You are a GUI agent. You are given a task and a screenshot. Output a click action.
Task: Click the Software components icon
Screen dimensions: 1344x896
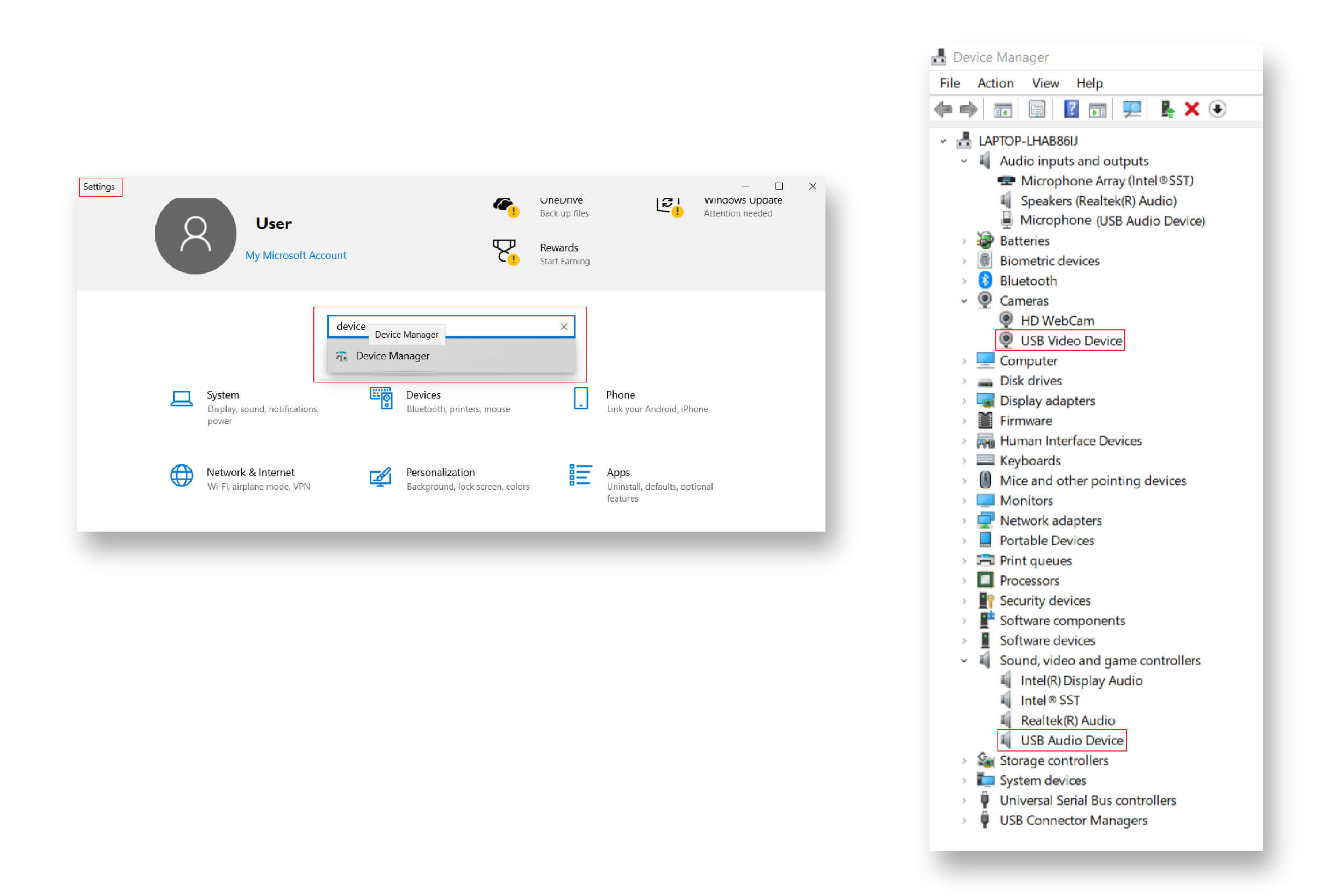pos(986,620)
